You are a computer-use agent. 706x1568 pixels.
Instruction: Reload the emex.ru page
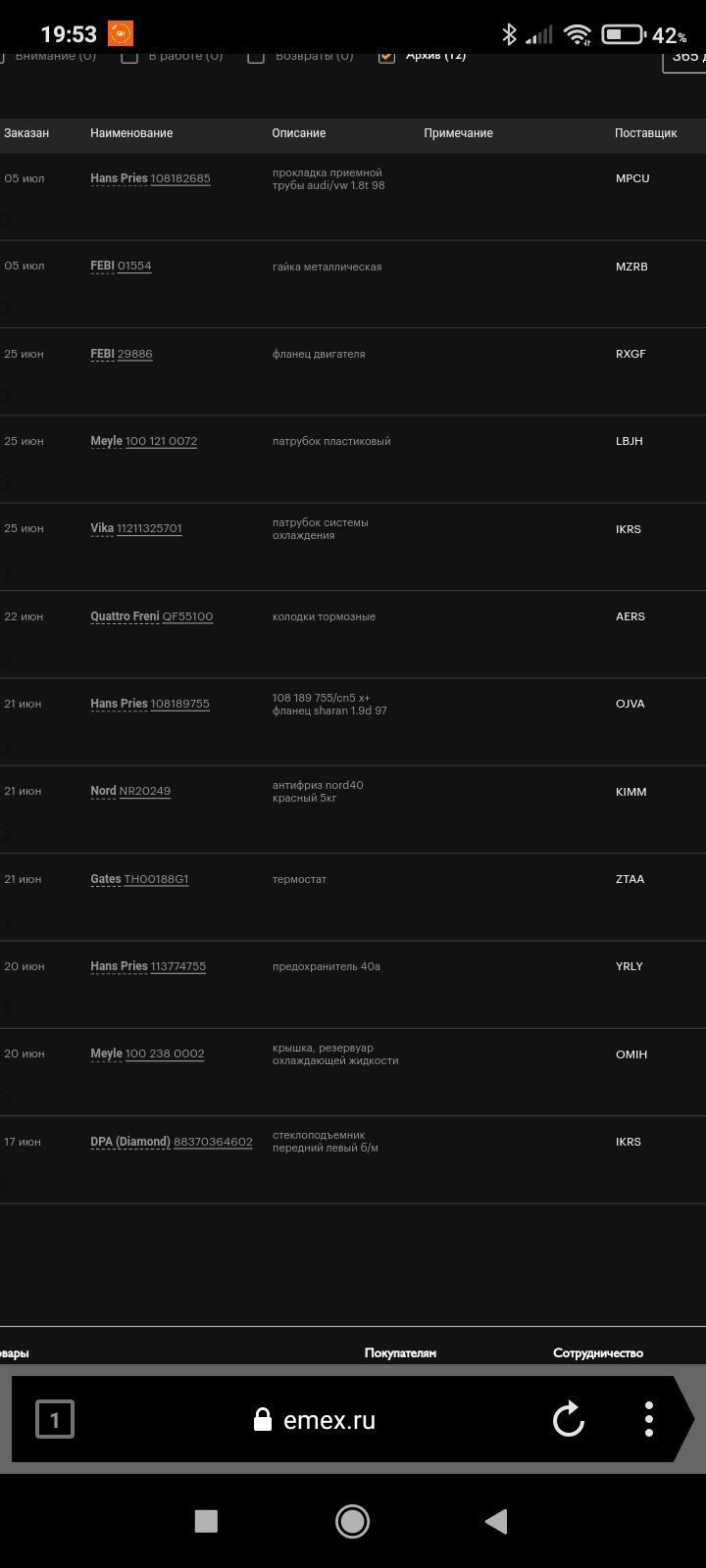click(x=569, y=1420)
